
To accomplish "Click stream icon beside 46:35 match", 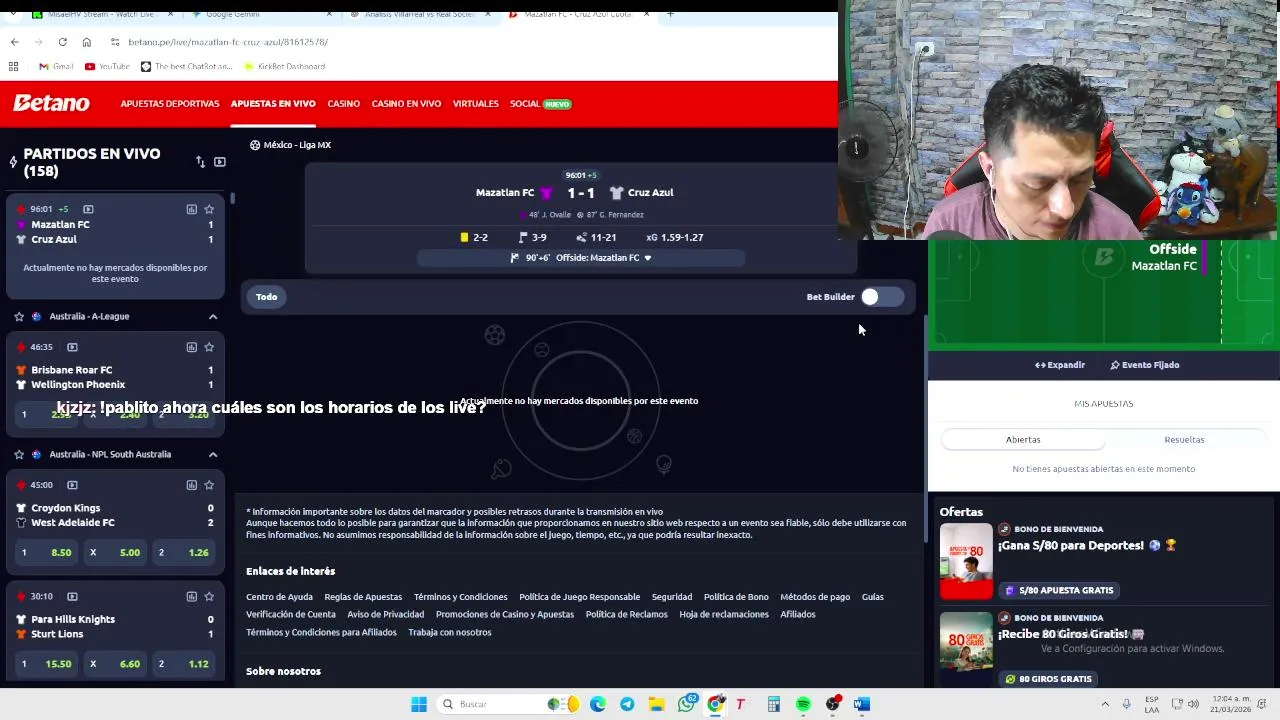I will pos(72,347).
